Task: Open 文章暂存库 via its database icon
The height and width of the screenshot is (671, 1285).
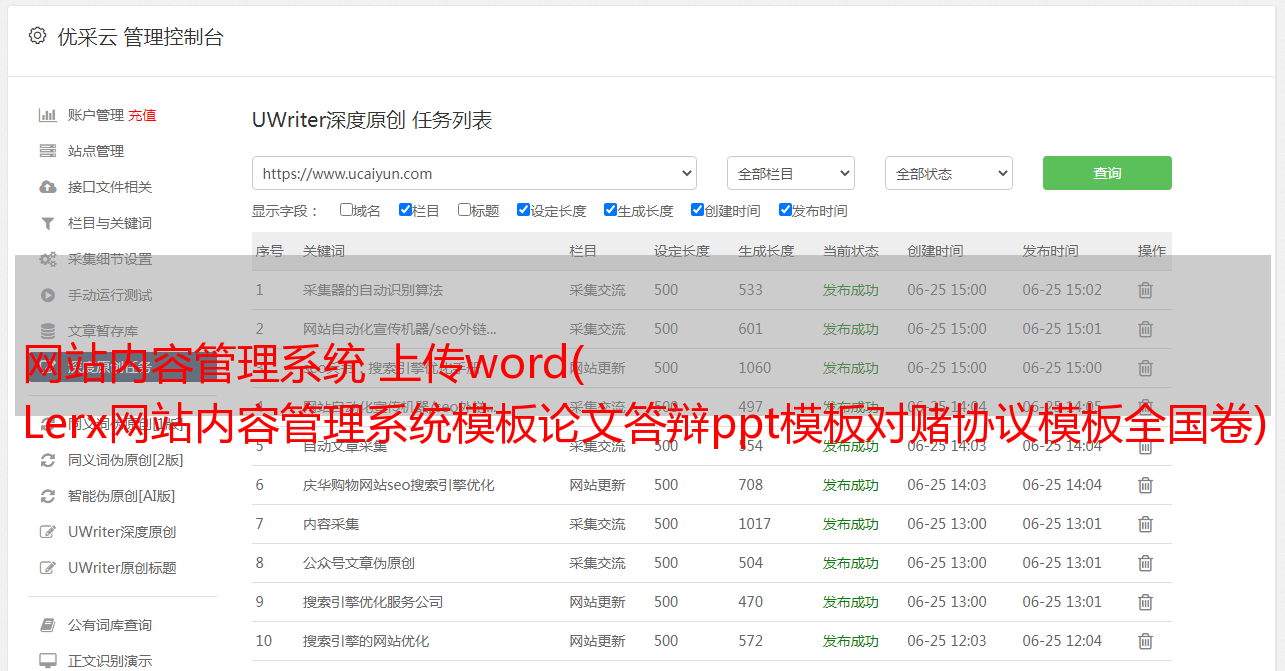Action: pyautogui.click(x=47, y=331)
